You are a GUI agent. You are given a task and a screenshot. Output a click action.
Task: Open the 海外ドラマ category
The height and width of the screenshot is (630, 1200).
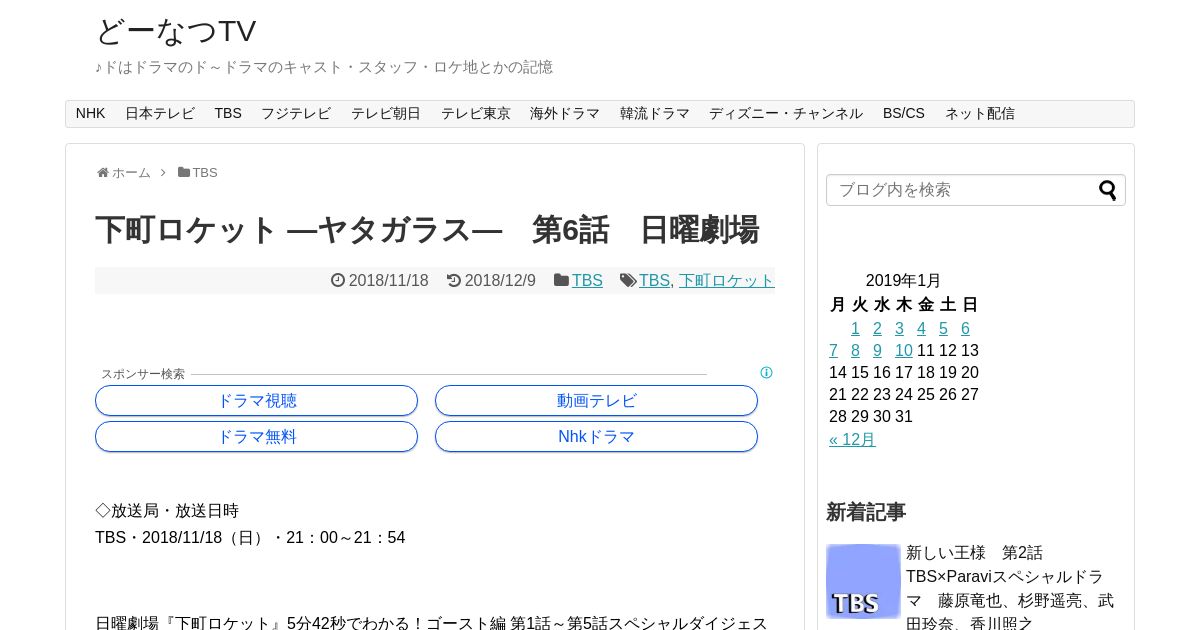point(565,114)
